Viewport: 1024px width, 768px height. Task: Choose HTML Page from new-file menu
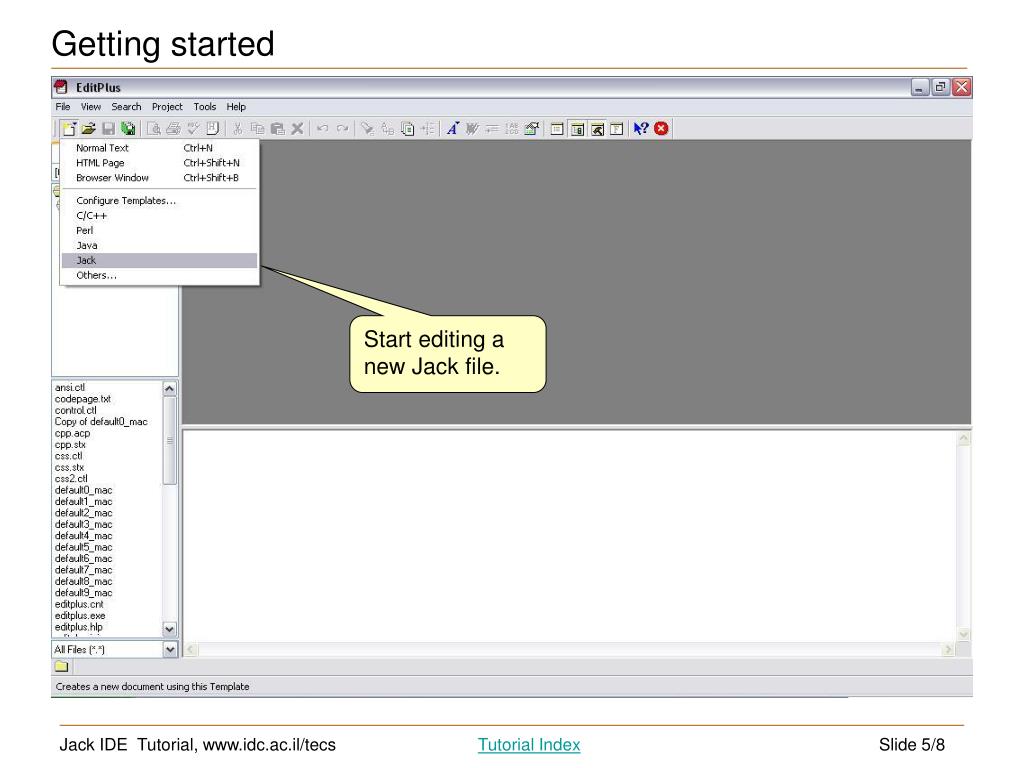click(x=159, y=163)
